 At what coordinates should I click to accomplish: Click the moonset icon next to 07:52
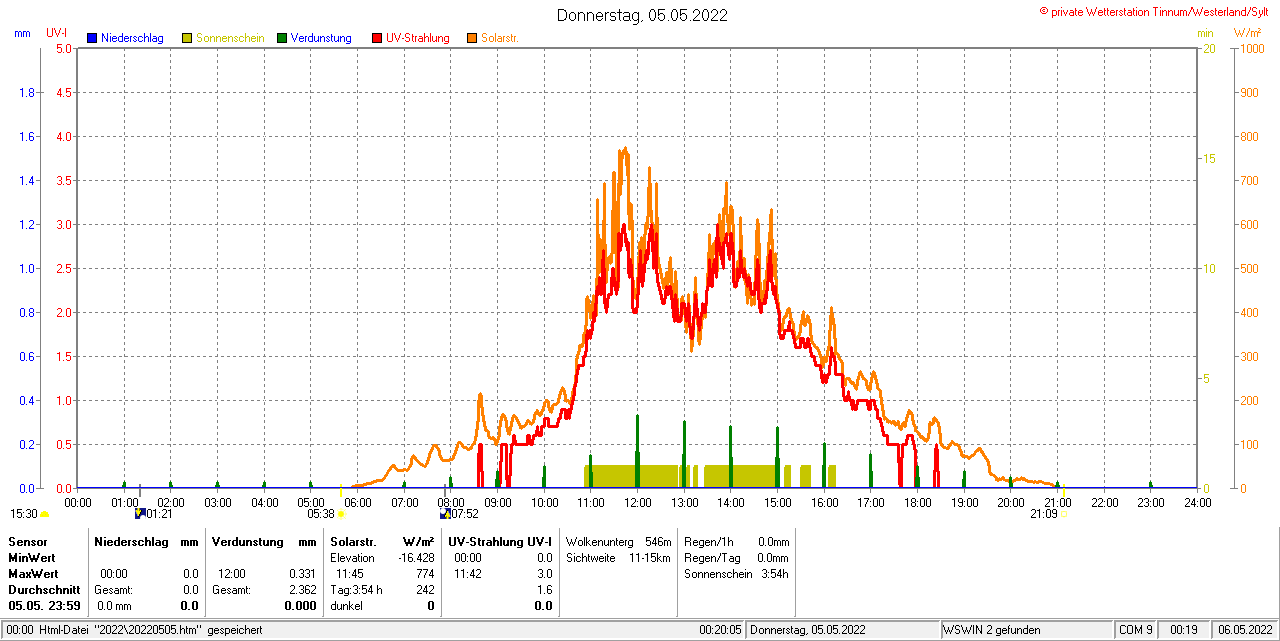[445, 513]
